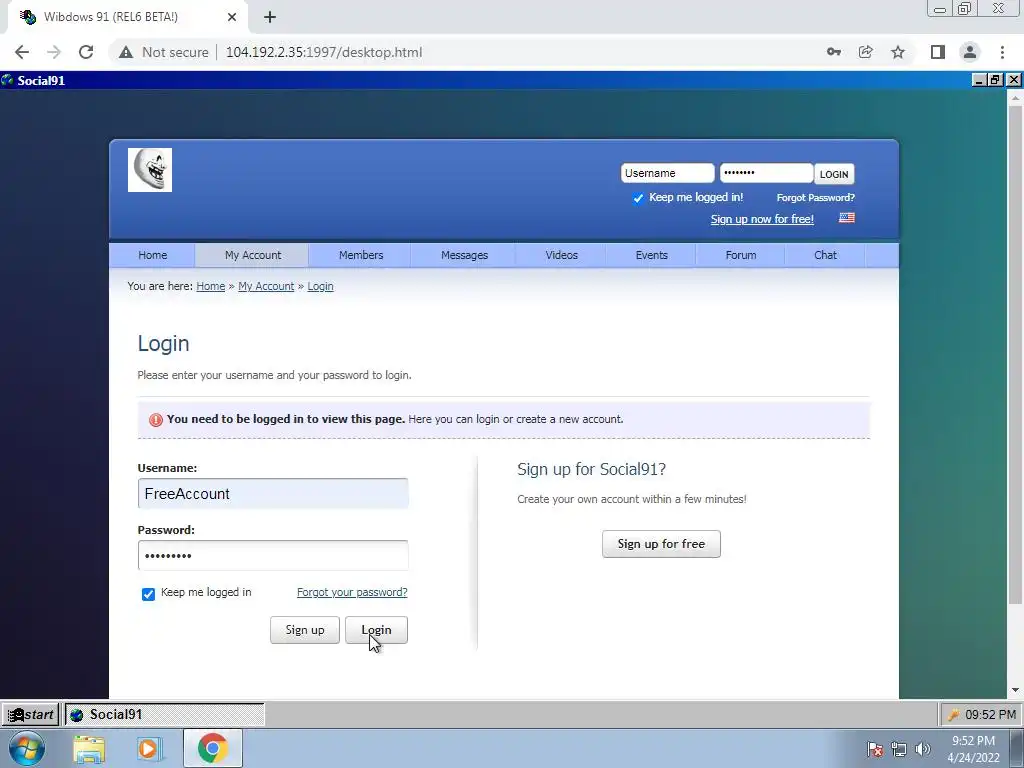The width and height of the screenshot is (1024, 768).
Task: Click the LOGIN button in the header
Action: click(834, 174)
